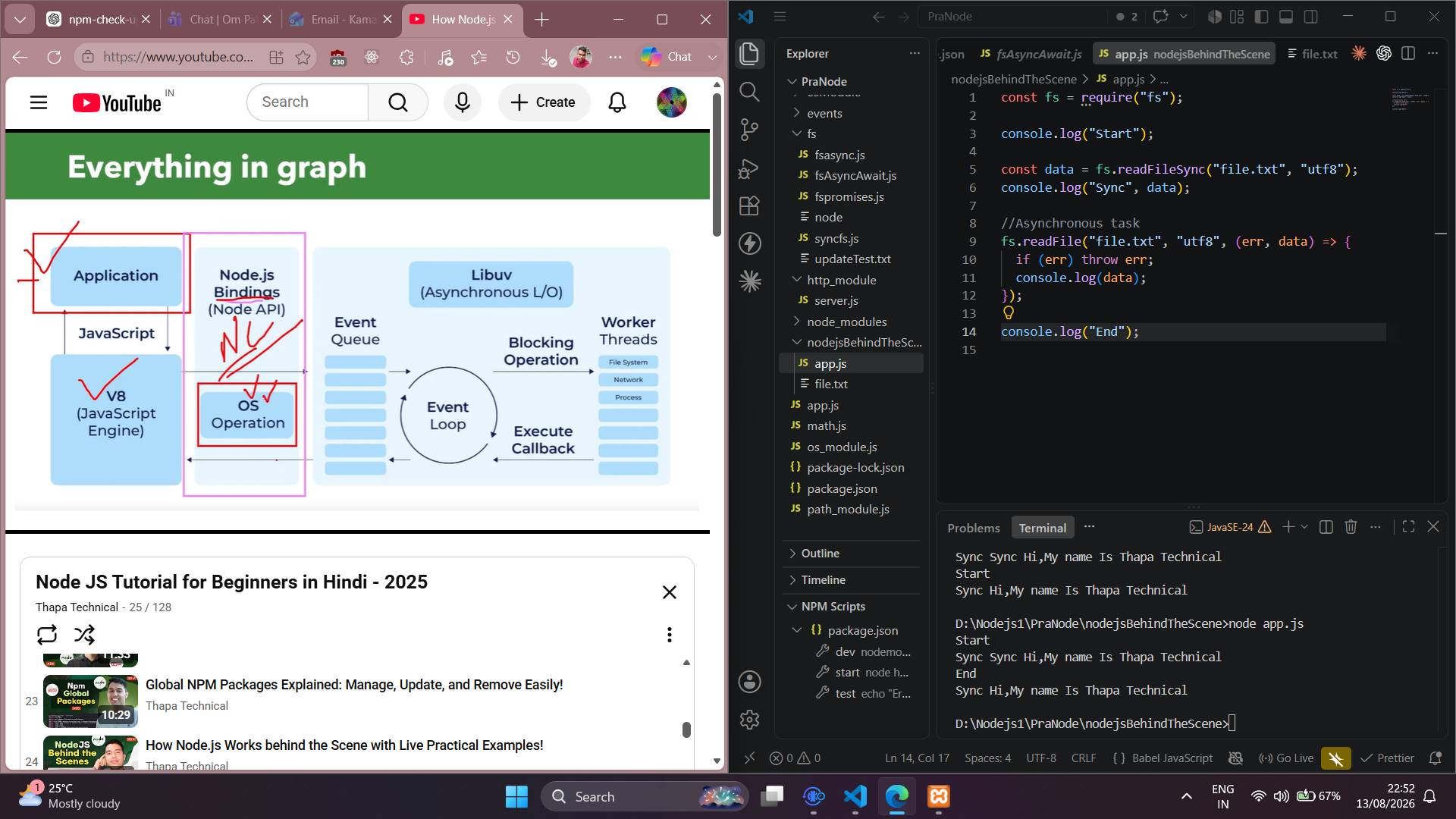The width and height of the screenshot is (1456, 819).
Task: Click the YouTube voice search microphone
Action: tap(463, 102)
